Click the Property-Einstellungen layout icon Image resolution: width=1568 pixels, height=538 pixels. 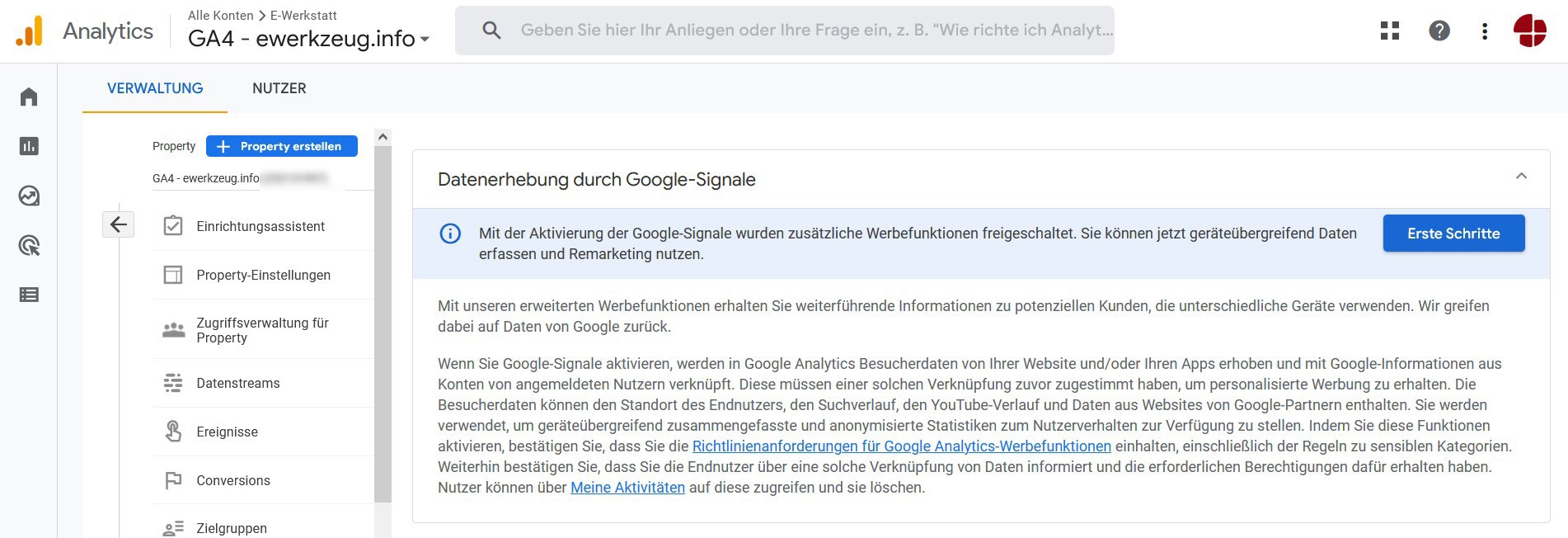(x=173, y=275)
